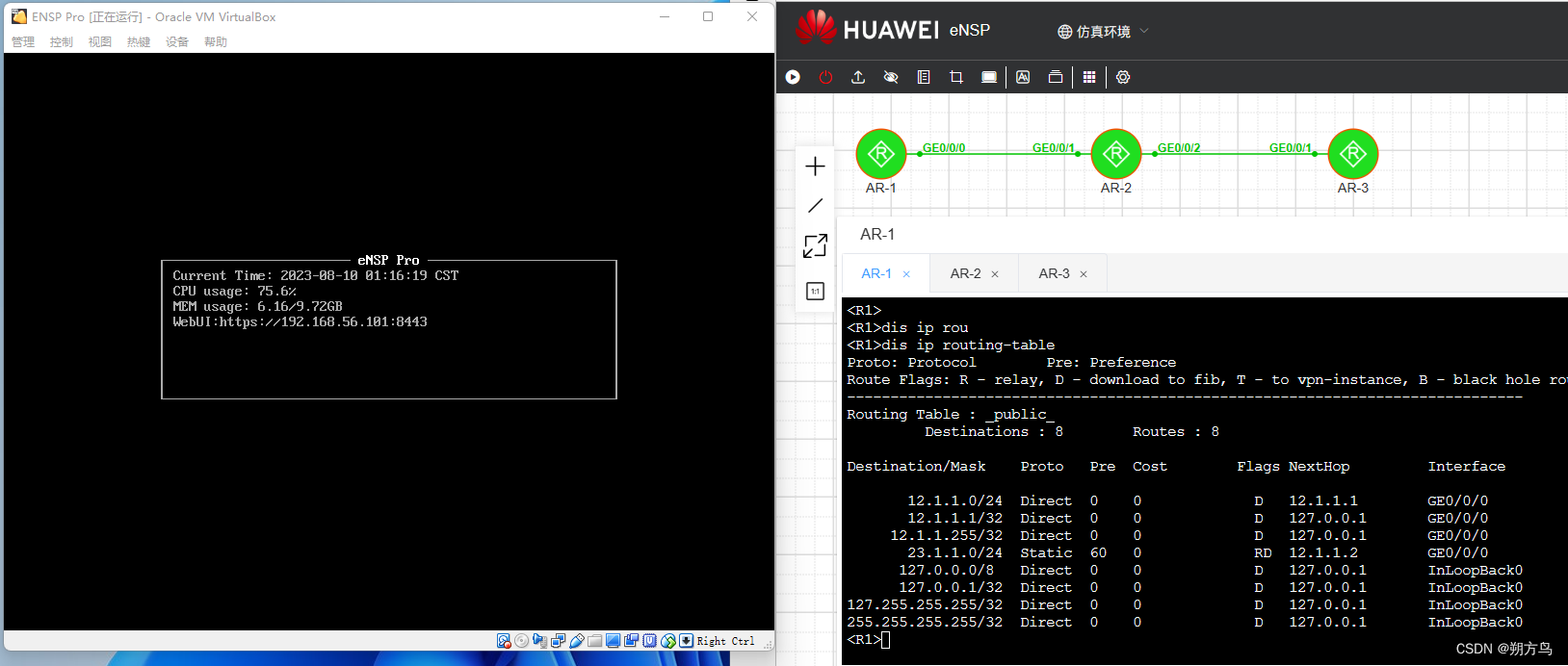Select the AR-1 router node
The image size is (1568, 666).
point(881,154)
